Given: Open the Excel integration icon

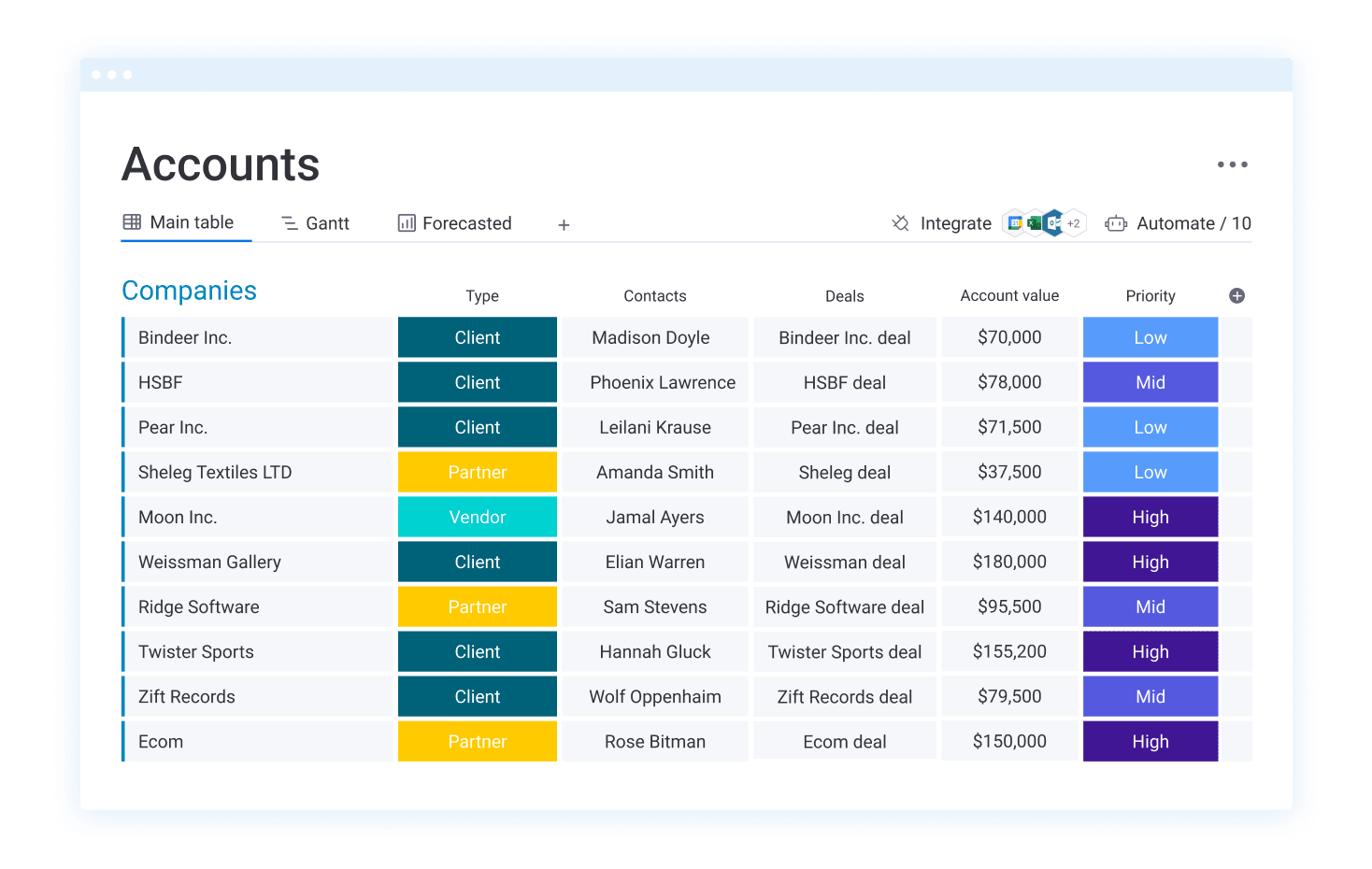Looking at the screenshot, I should 1034,223.
